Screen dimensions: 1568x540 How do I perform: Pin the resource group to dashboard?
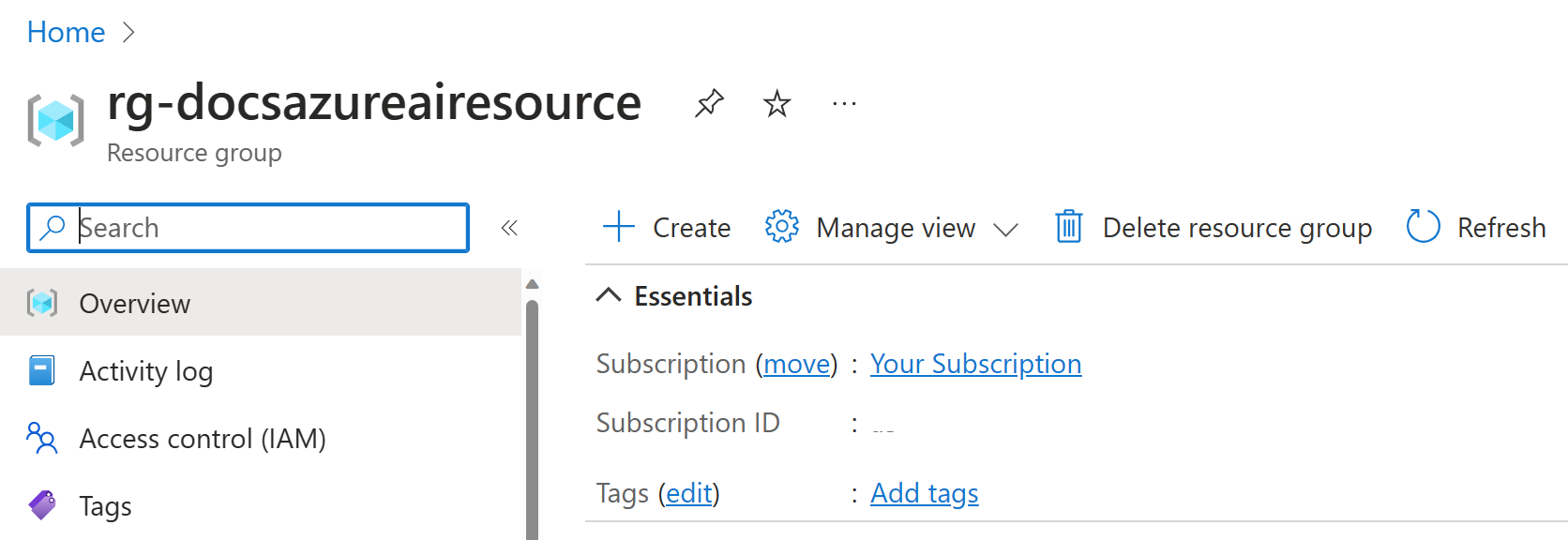pyautogui.click(x=709, y=103)
